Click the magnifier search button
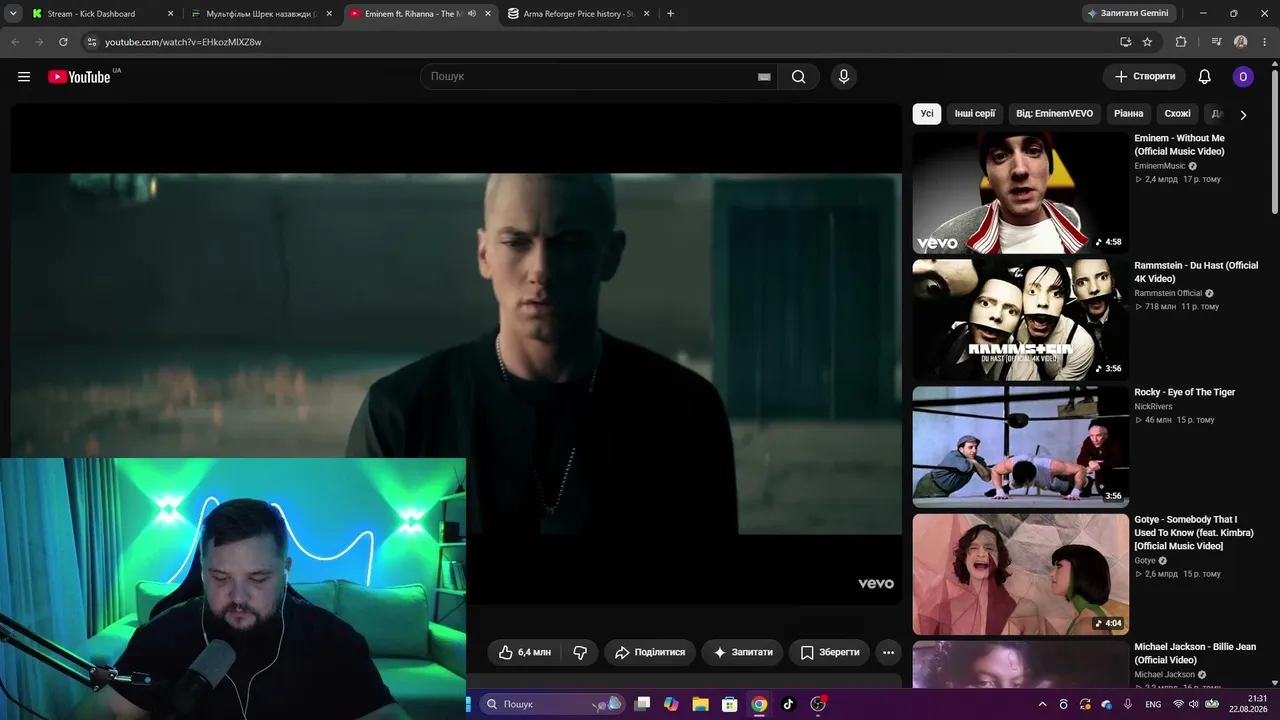Screen dimensions: 1280x720 click(798, 77)
